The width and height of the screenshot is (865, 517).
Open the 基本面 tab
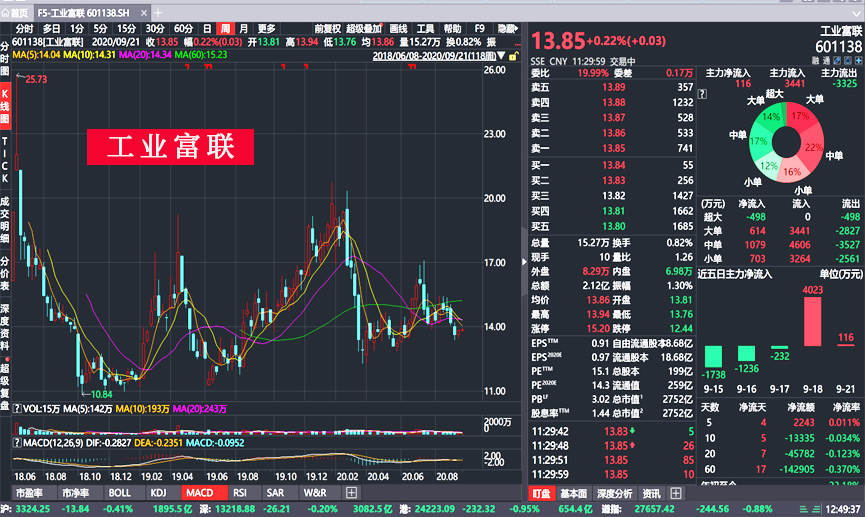click(574, 493)
